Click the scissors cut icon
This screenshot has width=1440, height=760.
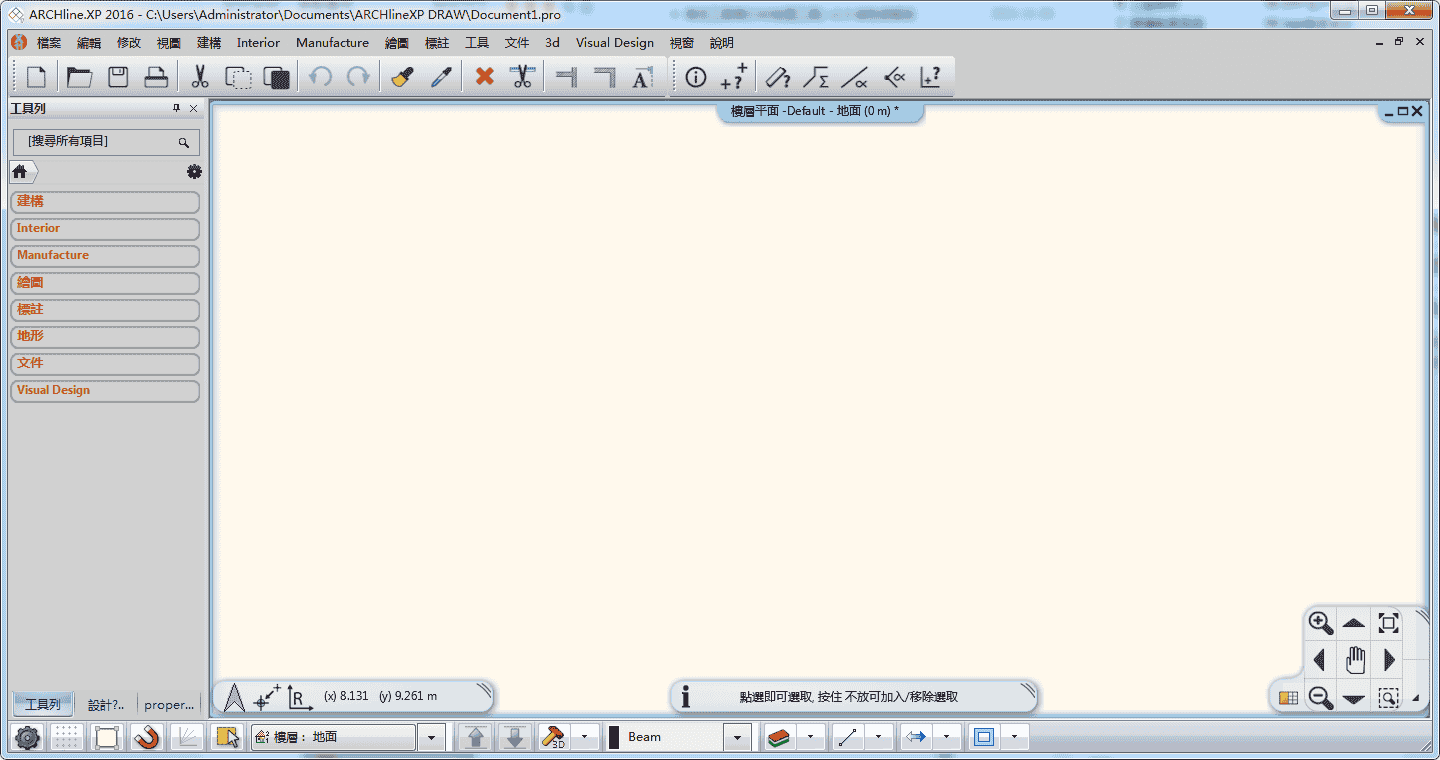click(x=200, y=77)
